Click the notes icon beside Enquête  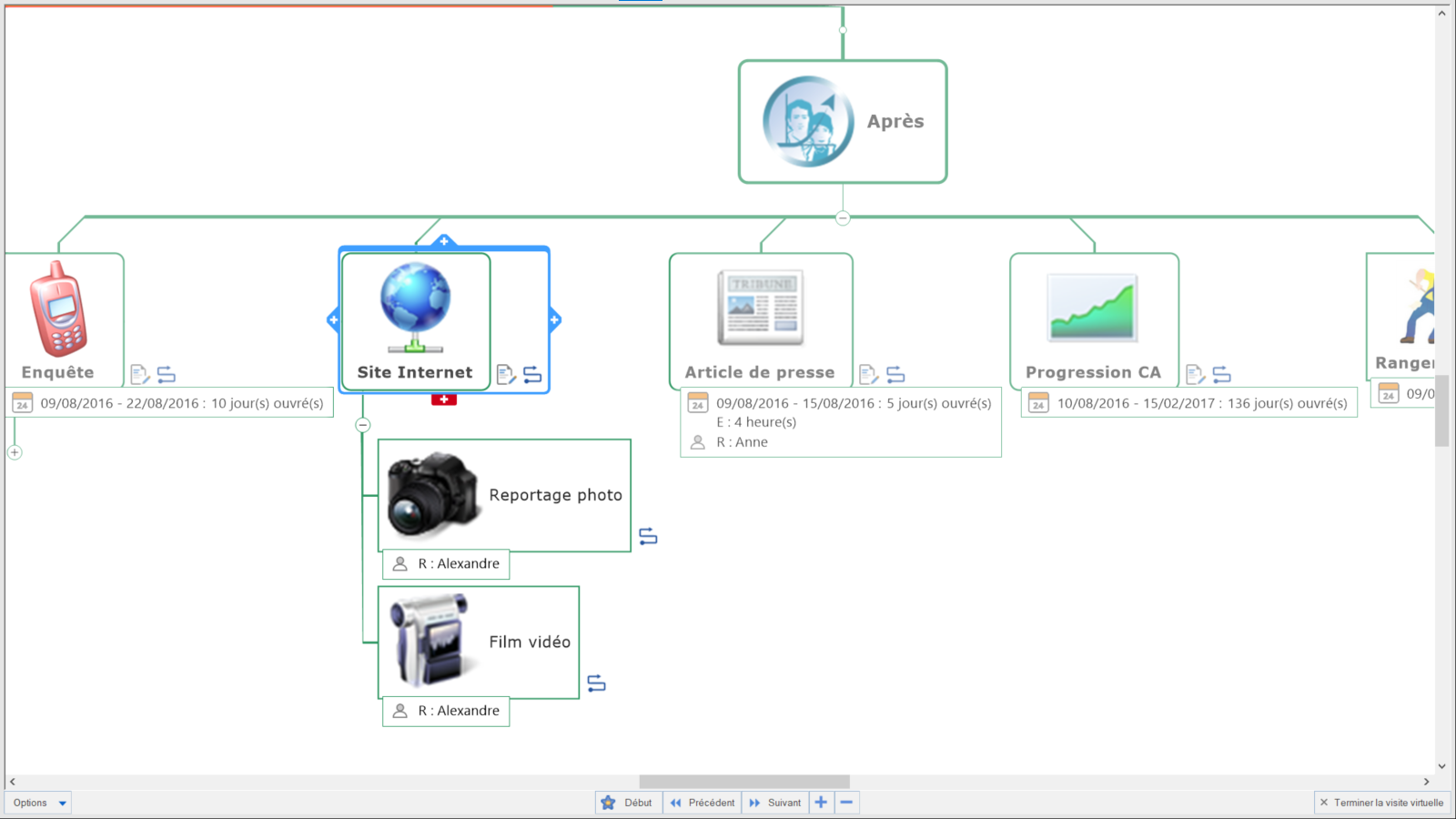[140, 374]
